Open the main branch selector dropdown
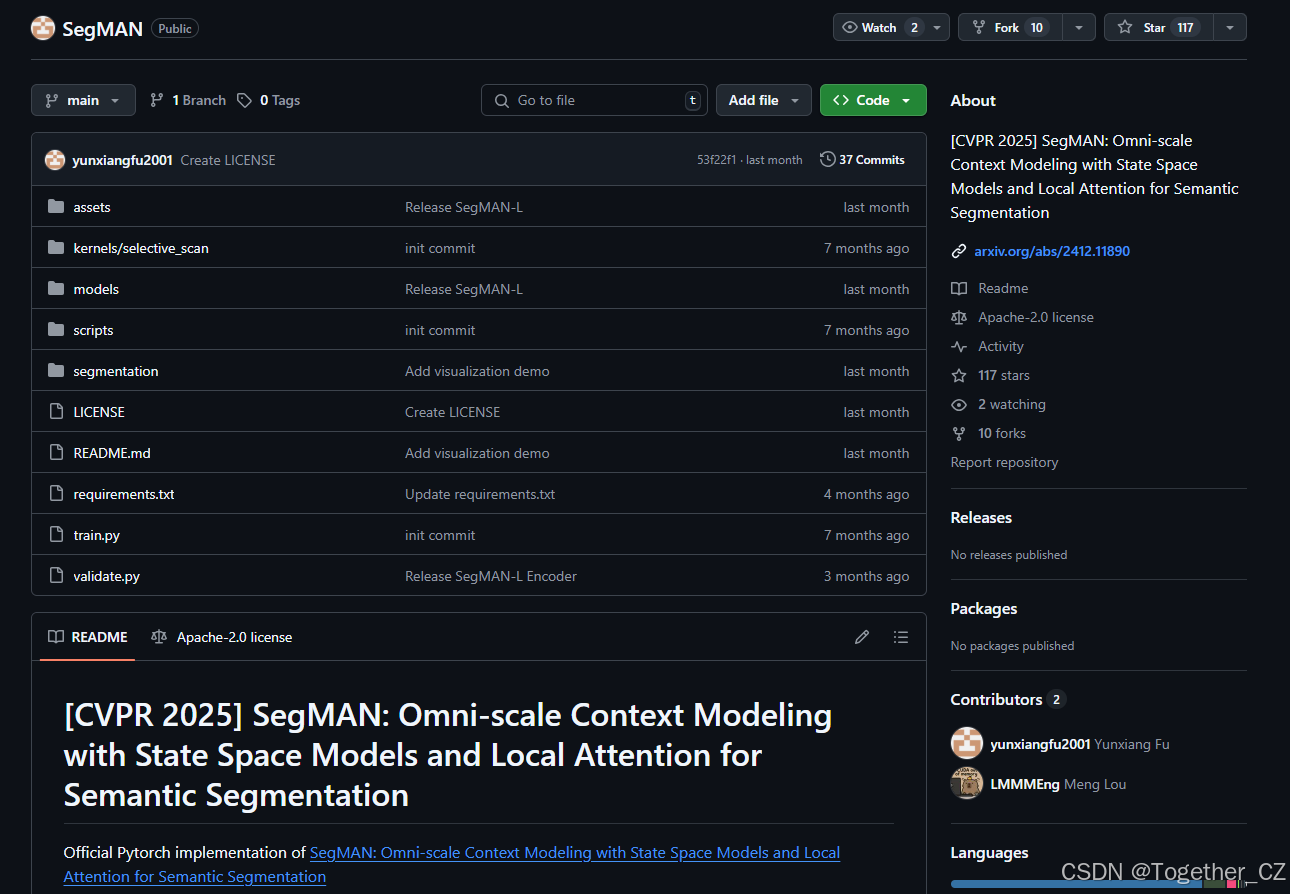 [83, 100]
